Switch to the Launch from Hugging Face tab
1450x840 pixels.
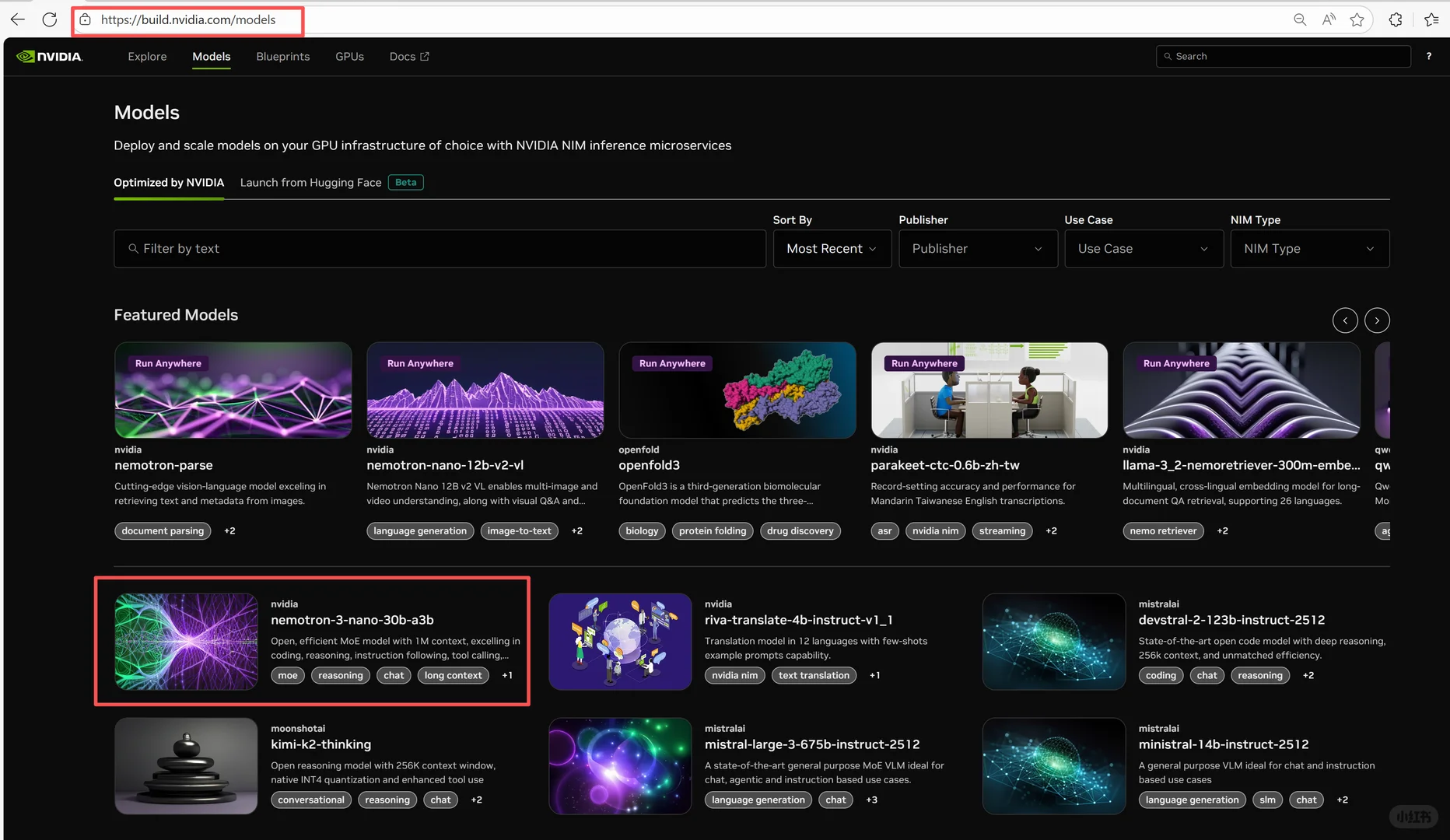[310, 182]
